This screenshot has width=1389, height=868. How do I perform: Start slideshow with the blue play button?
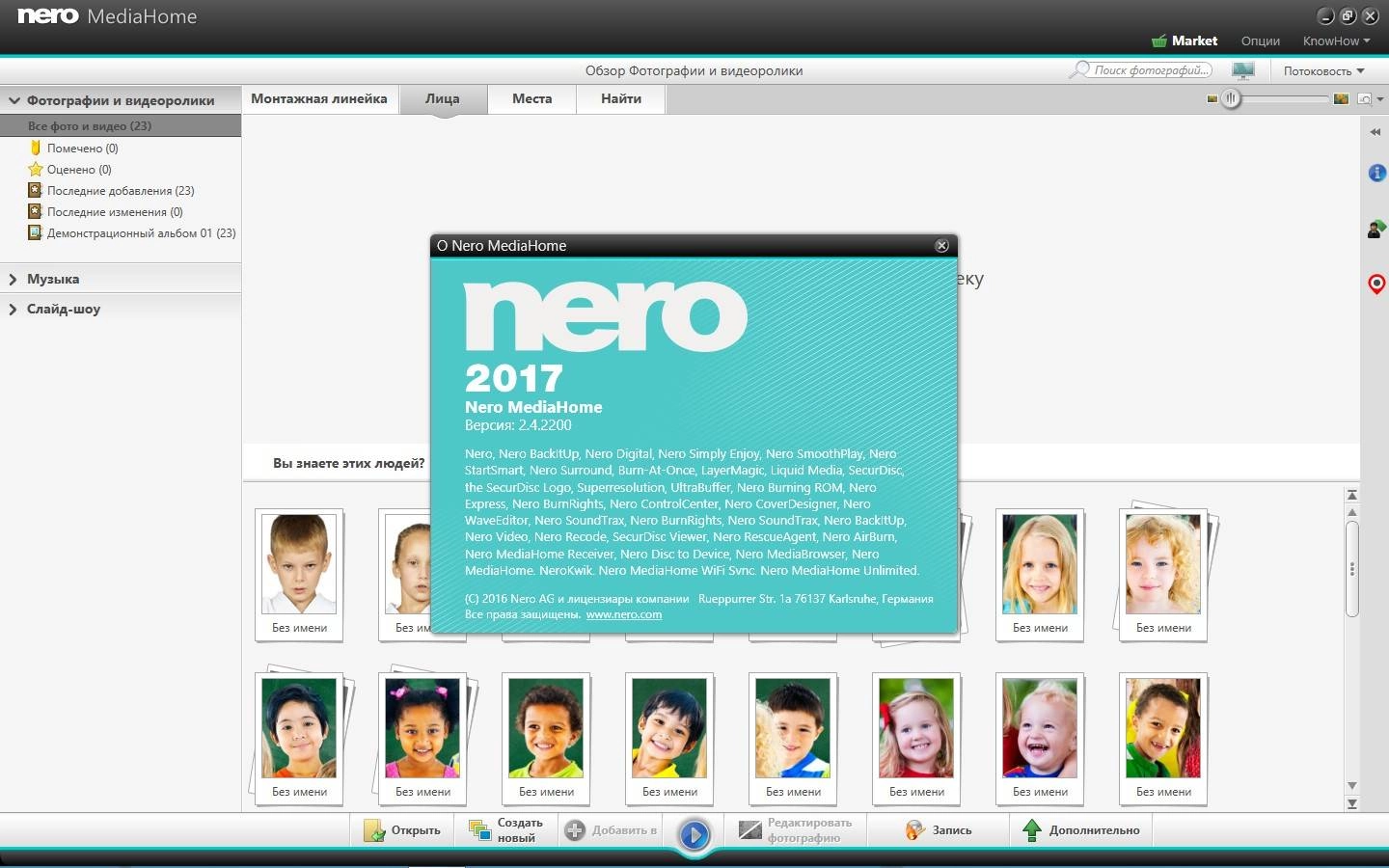[694, 834]
